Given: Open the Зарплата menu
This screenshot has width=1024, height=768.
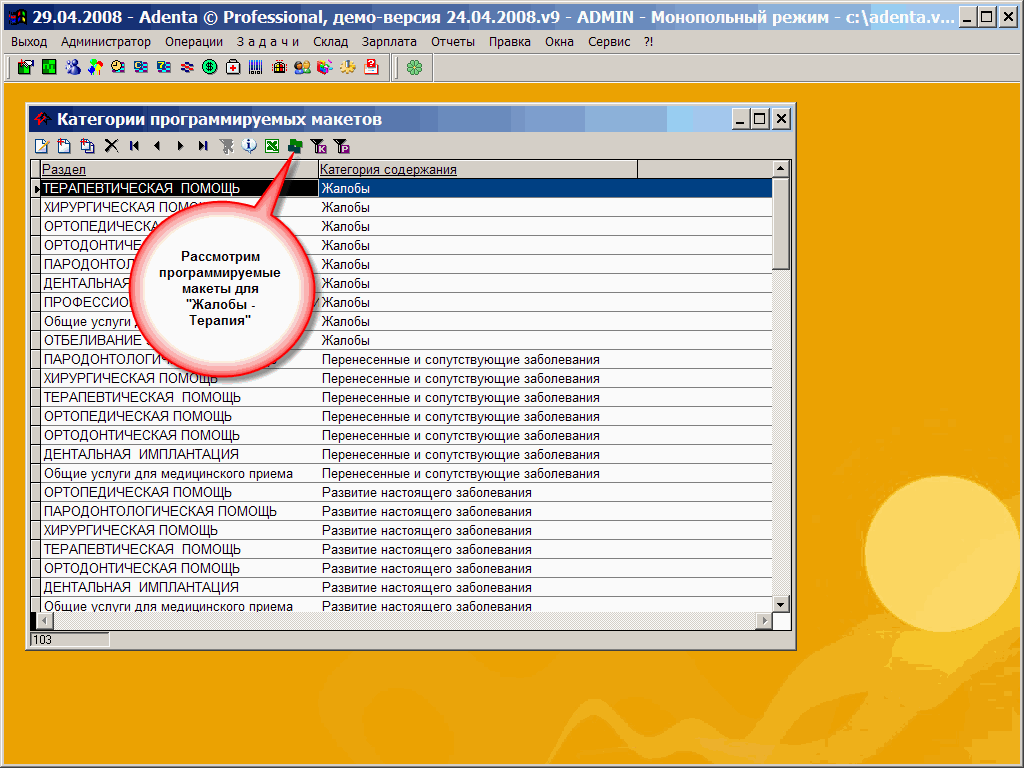Looking at the screenshot, I should (x=390, y=41).
